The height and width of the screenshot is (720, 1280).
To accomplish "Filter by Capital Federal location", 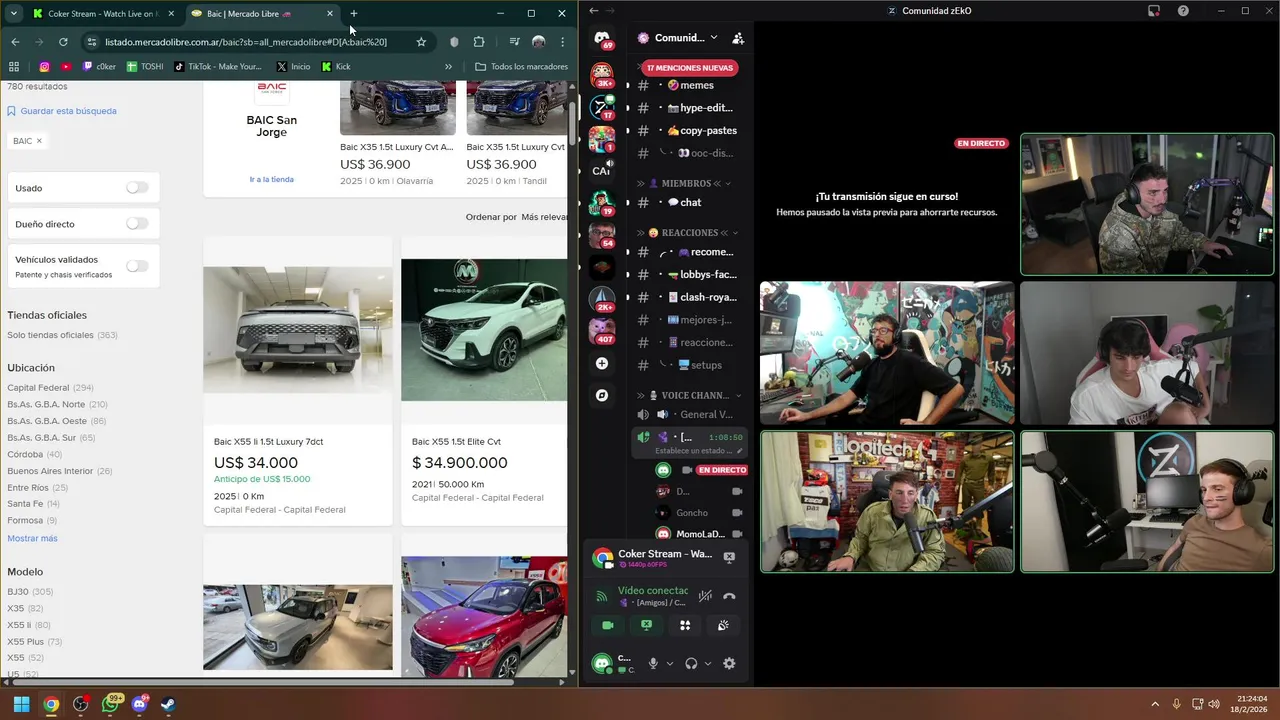I will point(38,388).
